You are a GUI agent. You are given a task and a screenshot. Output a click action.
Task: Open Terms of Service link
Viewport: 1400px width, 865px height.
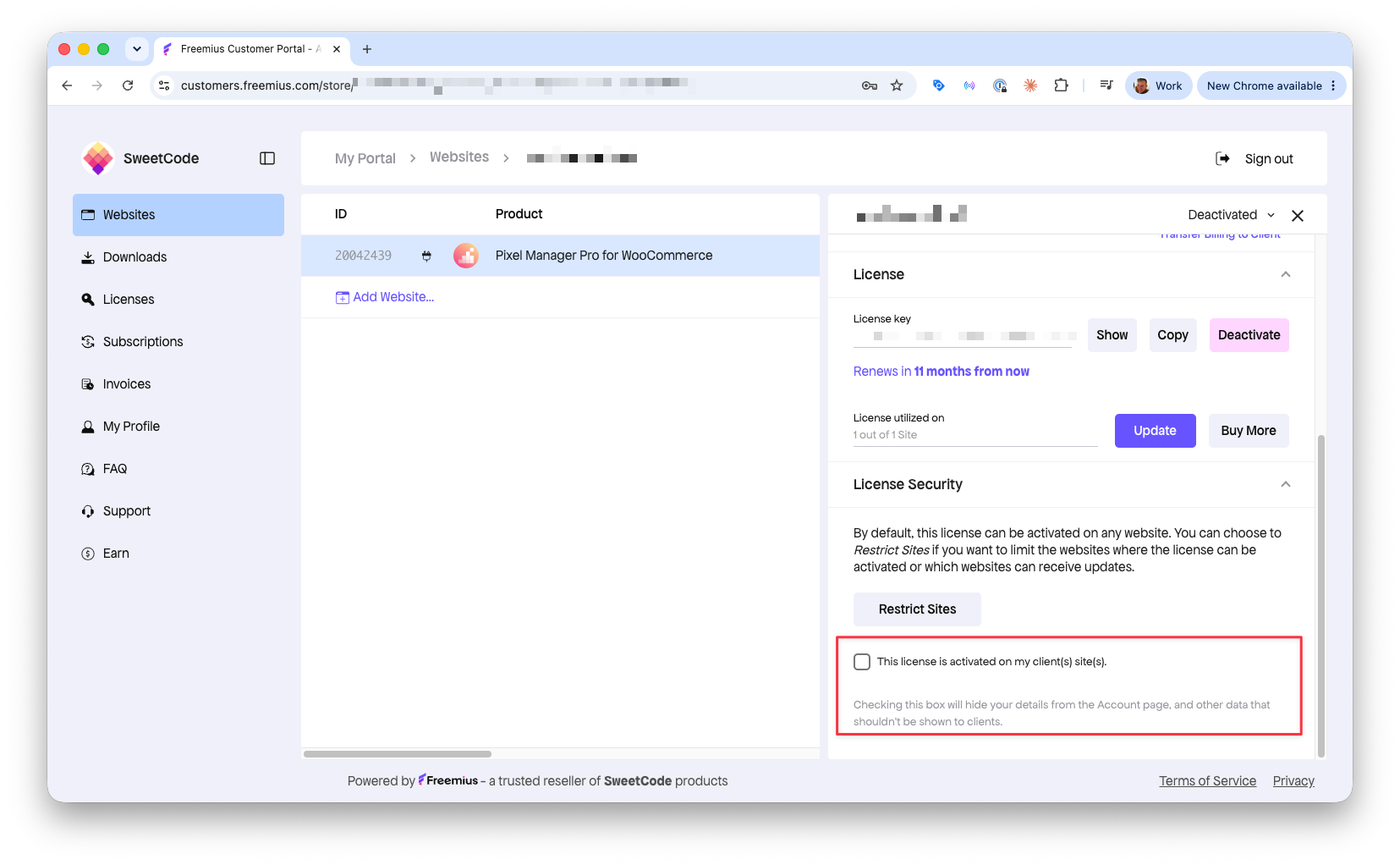point(1207,781)
